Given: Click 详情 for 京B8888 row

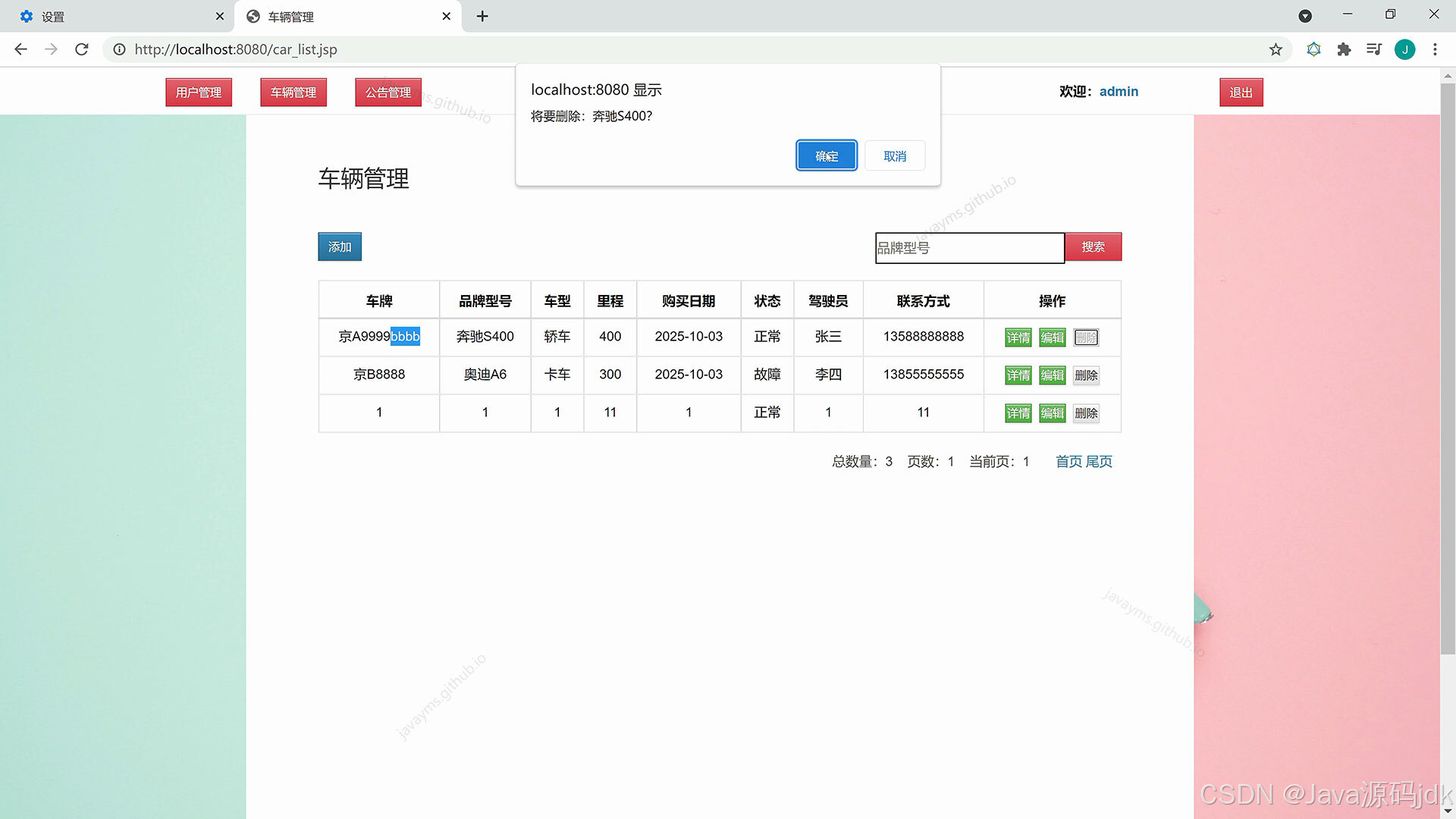Looking at the screenshot, I should coord(1018,375).
